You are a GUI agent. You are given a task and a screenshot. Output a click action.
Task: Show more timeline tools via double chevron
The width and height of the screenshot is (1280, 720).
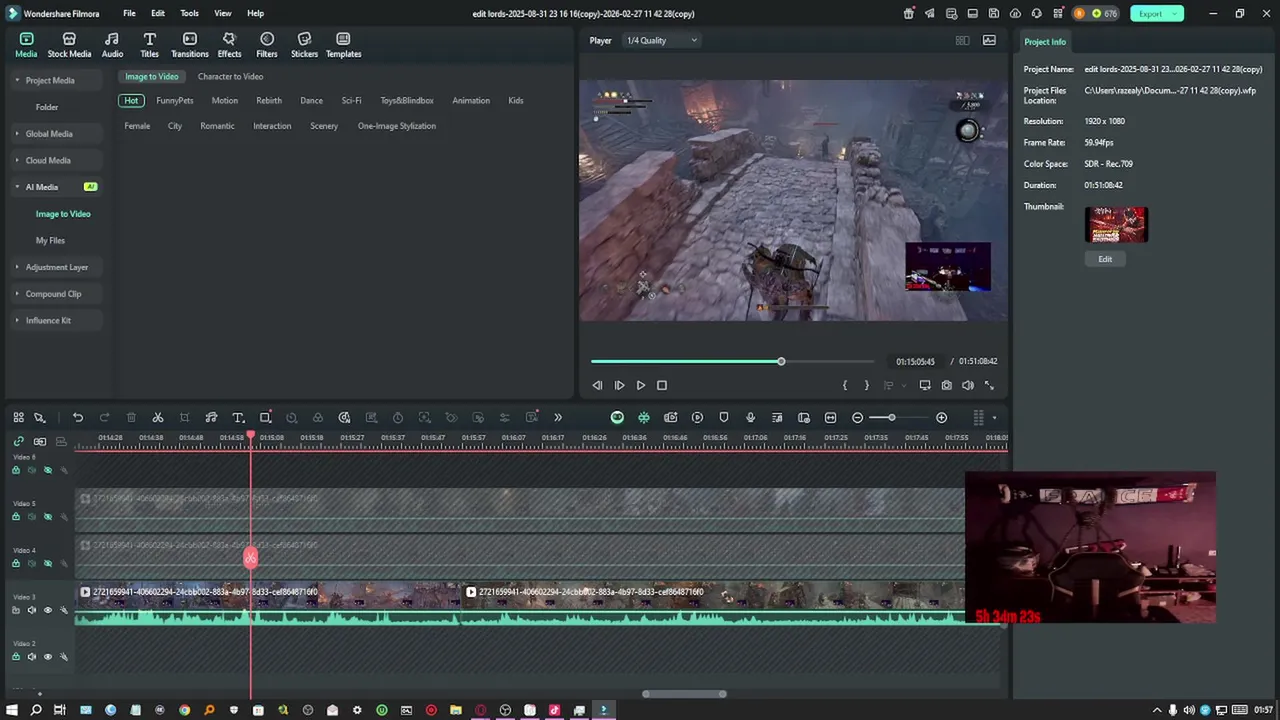[x=558, y=417]
